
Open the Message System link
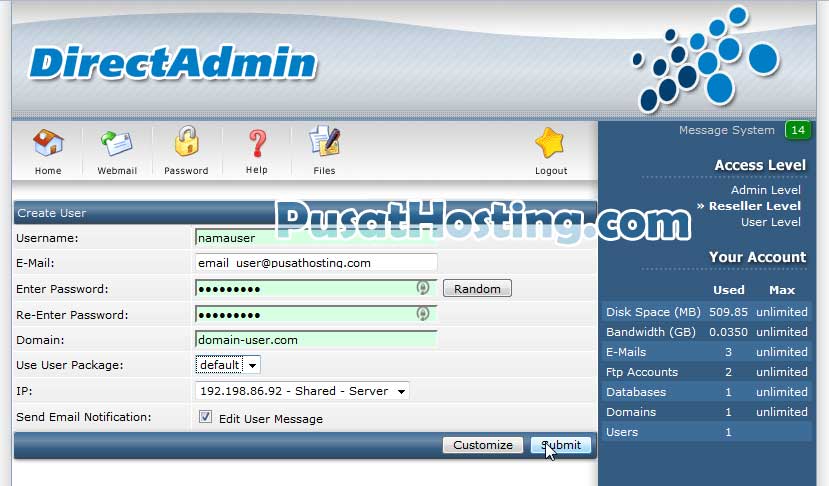click(x=726, y=130)
